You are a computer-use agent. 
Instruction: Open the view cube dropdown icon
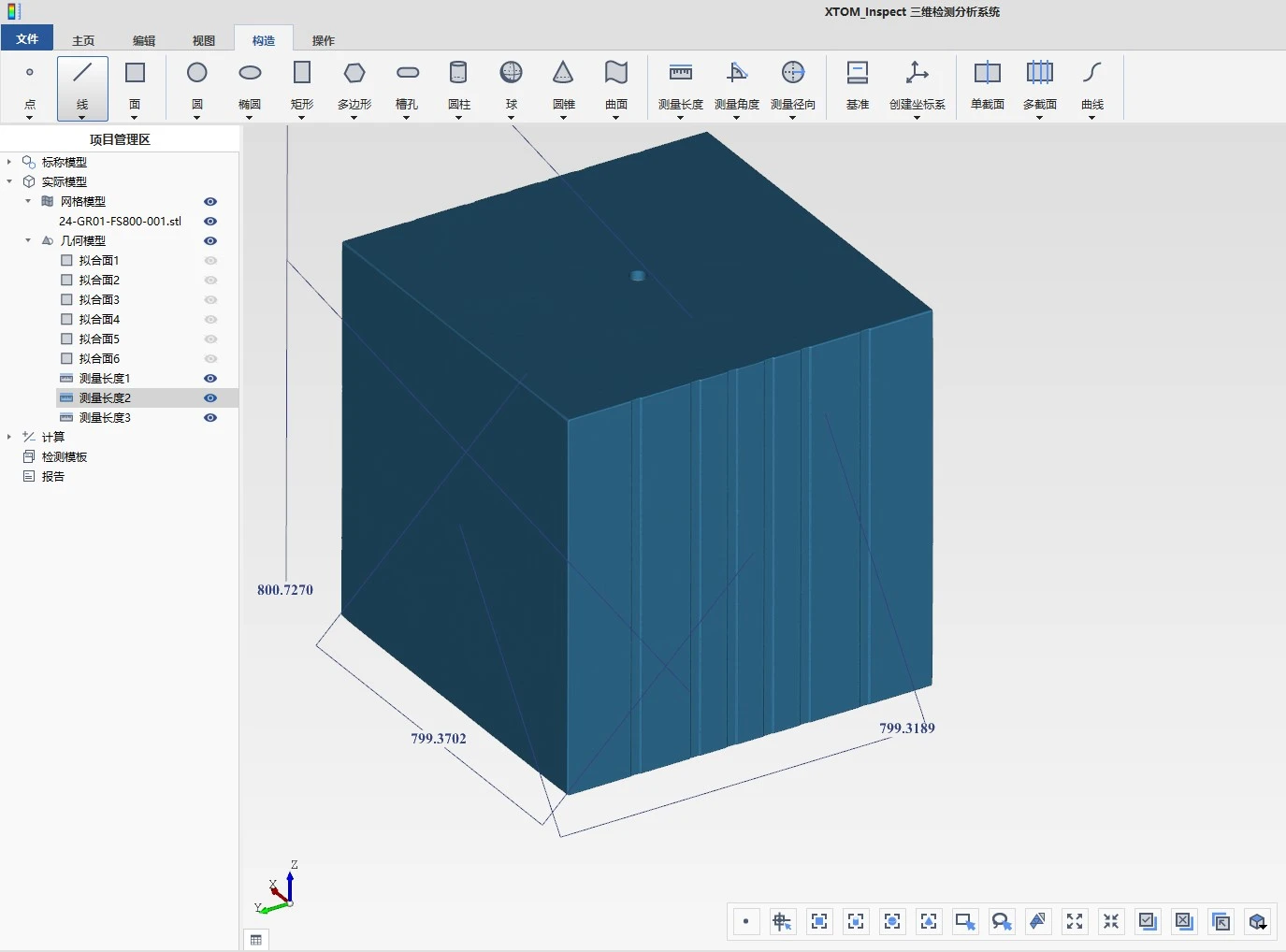point(1258,921)
